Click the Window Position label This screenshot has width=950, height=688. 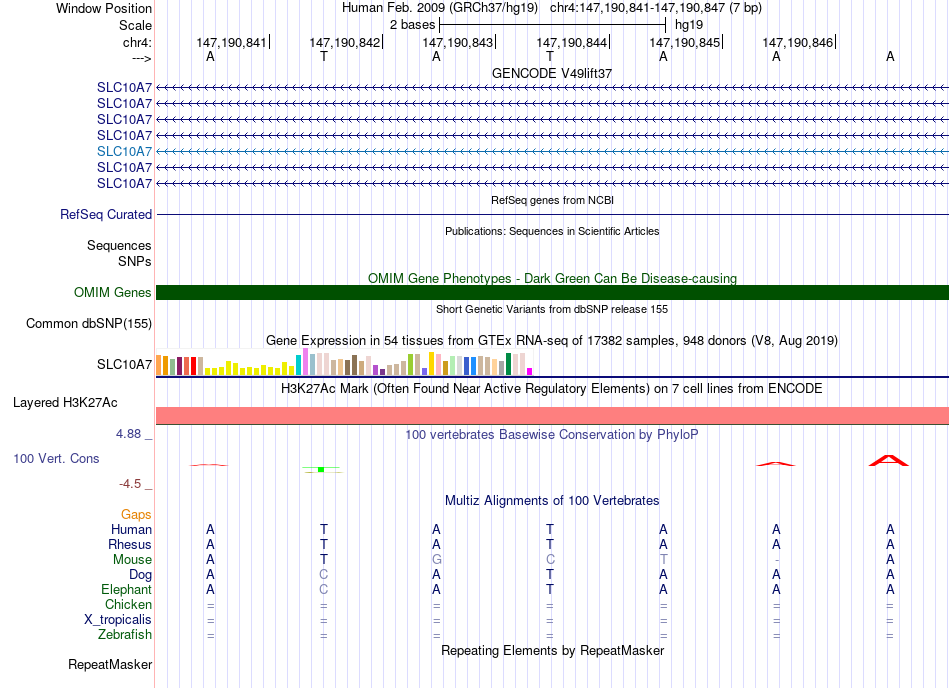click(104, 8)
